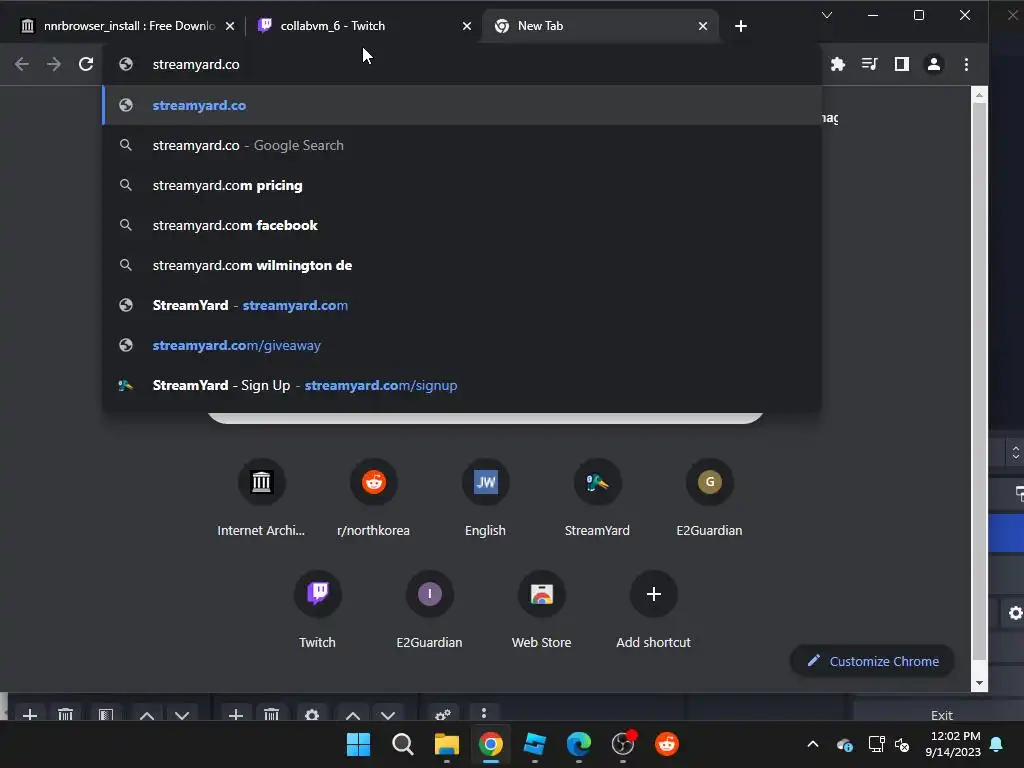Click the OneDrive cloud tray icon

click(x=844, y=744)
